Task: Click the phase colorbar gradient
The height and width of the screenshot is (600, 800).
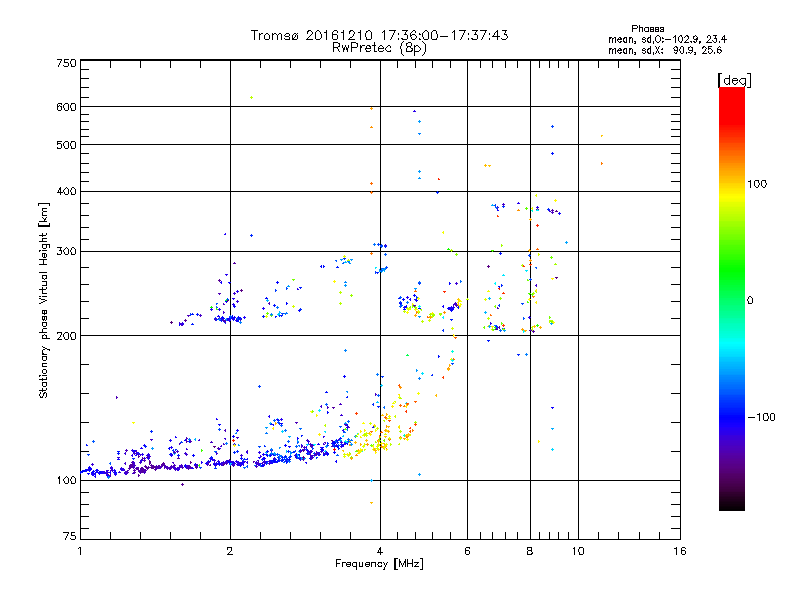Action: pyautogui.click(x=732, y=298)
